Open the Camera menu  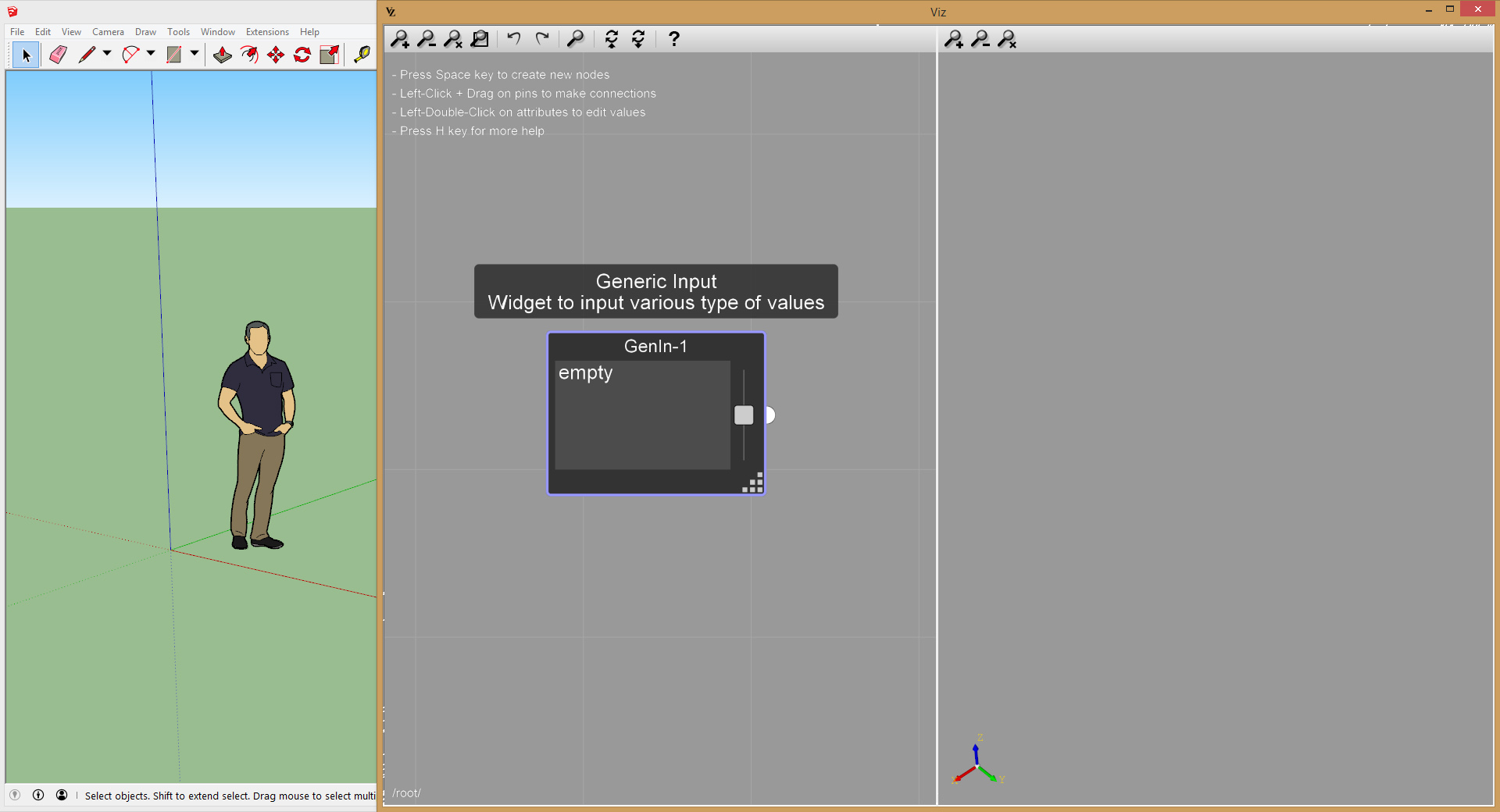point(108,32)
